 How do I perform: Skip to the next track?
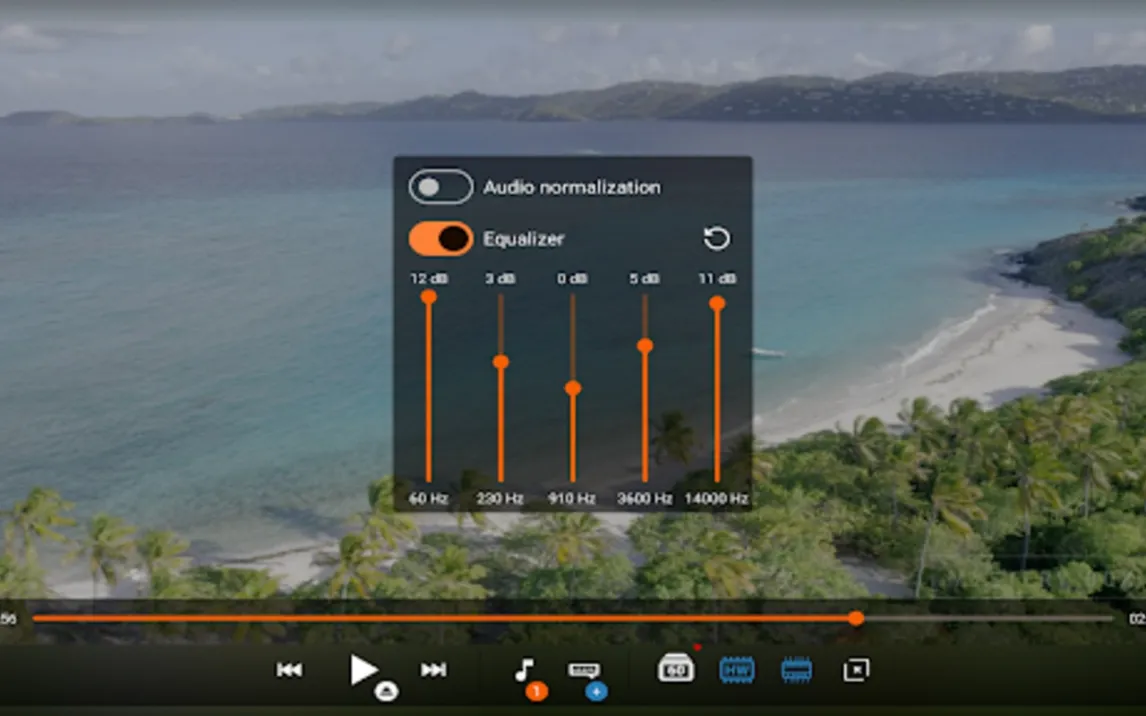tap(433, 670)
